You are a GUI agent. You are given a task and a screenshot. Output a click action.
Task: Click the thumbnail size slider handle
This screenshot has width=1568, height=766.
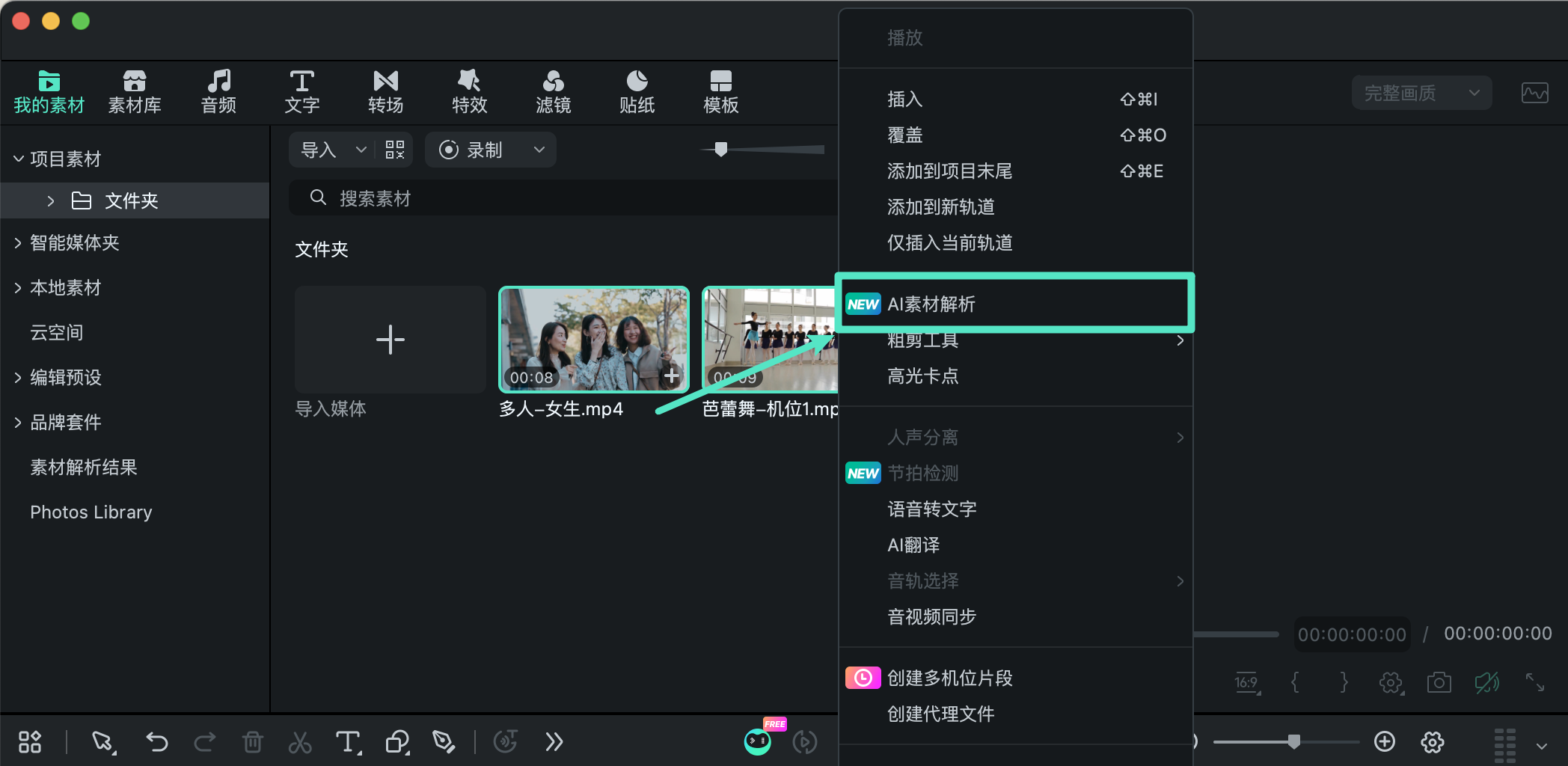[x=721, y=150]
